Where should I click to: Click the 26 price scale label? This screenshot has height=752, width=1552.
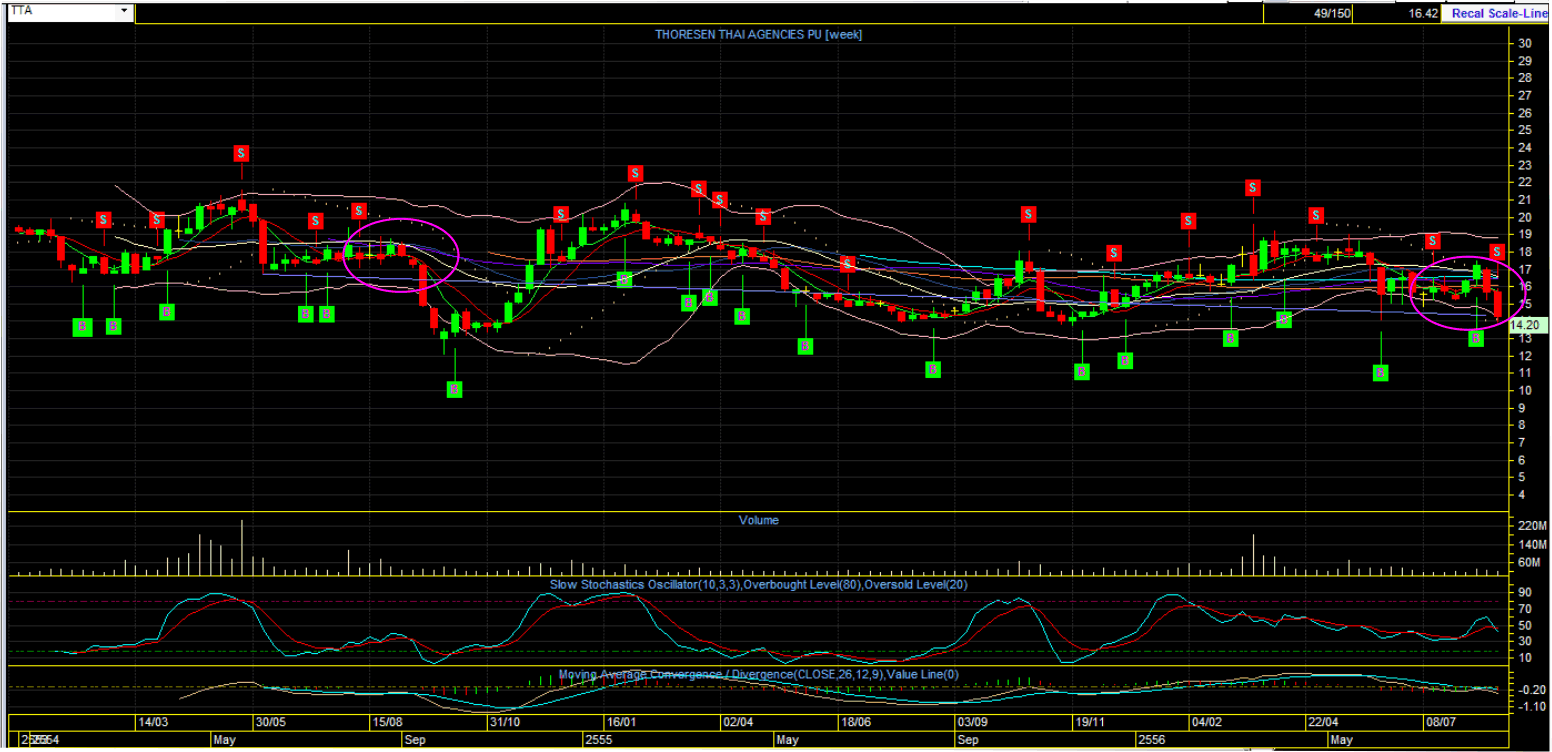click(1525, 113)
